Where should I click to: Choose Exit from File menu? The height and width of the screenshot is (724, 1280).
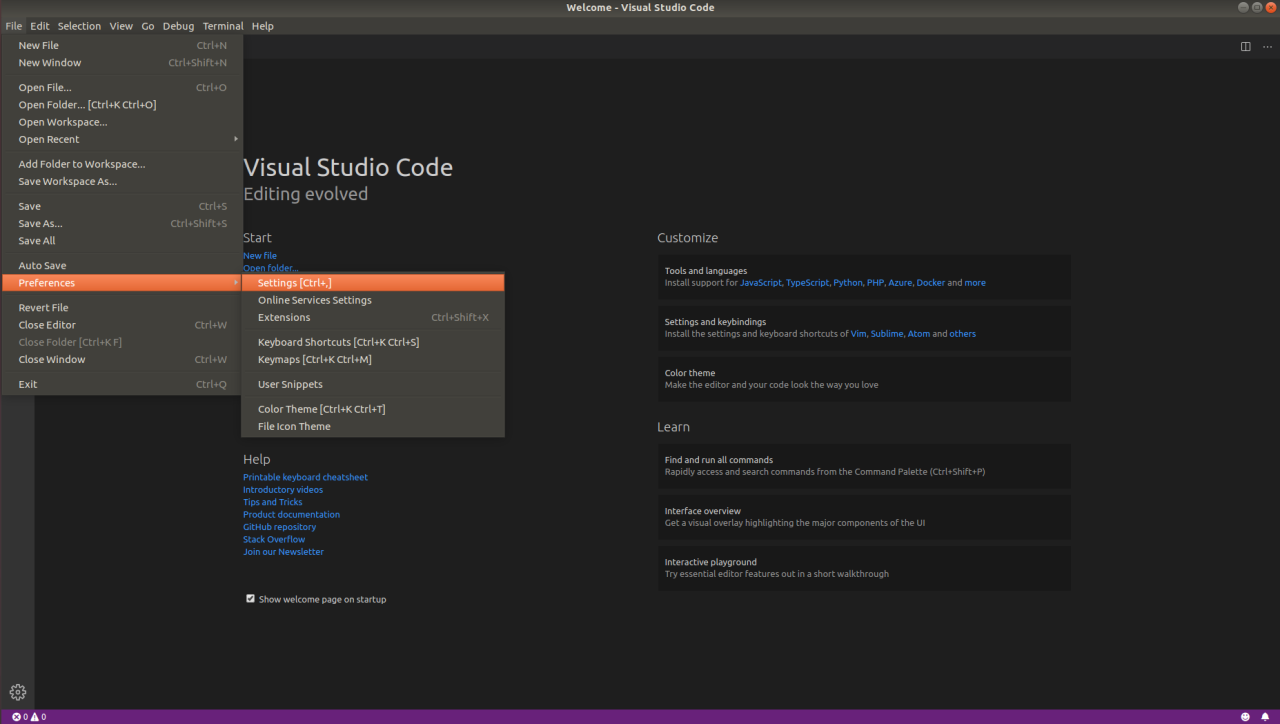point(122,384)
